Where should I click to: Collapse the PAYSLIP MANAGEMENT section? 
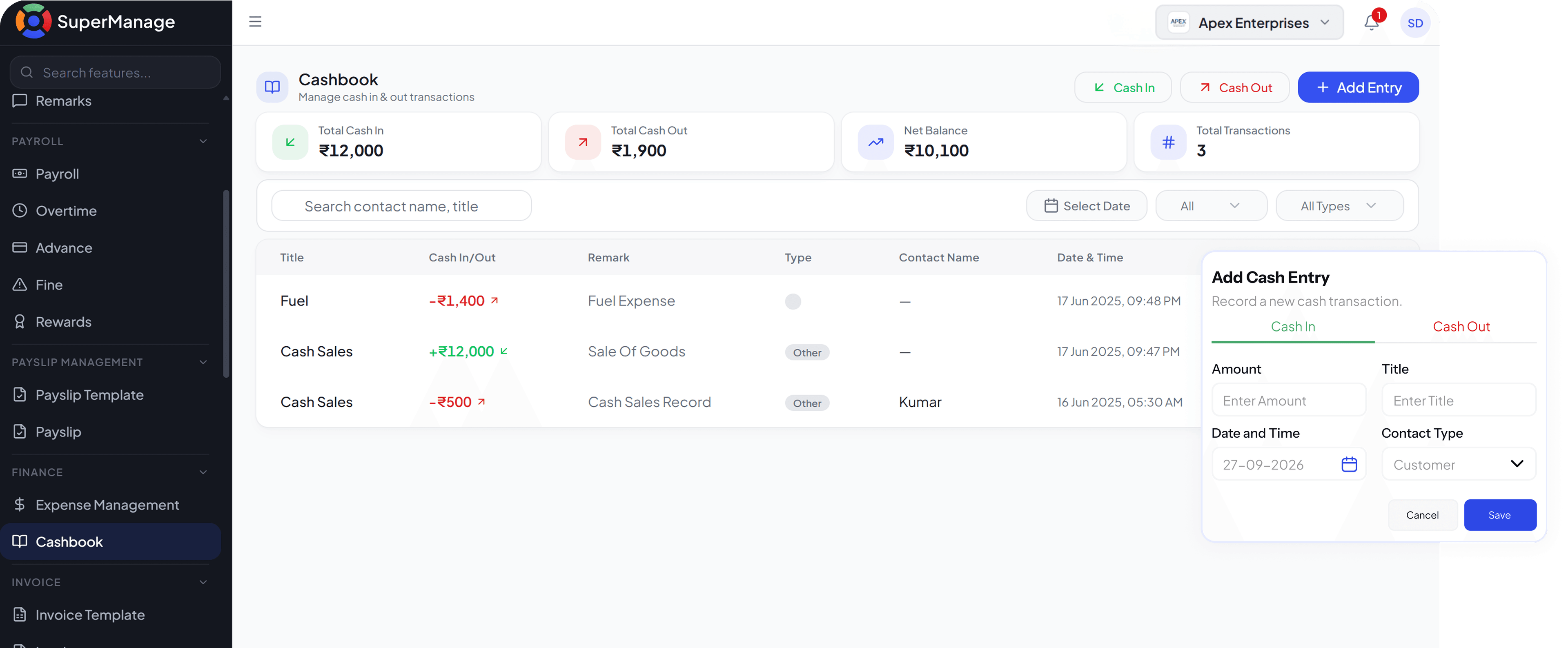coord(203,362)
